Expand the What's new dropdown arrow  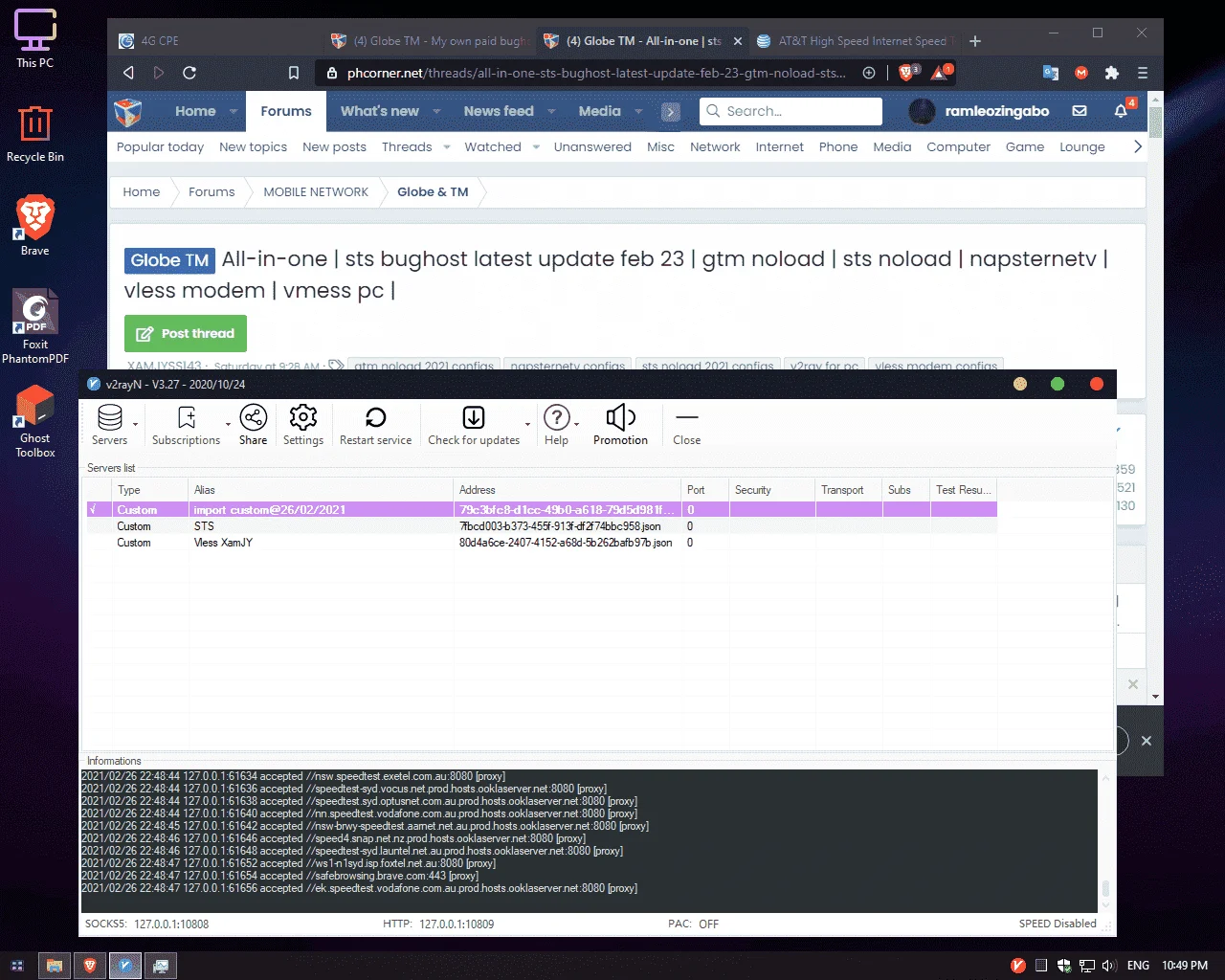click(x=436, y=112)
